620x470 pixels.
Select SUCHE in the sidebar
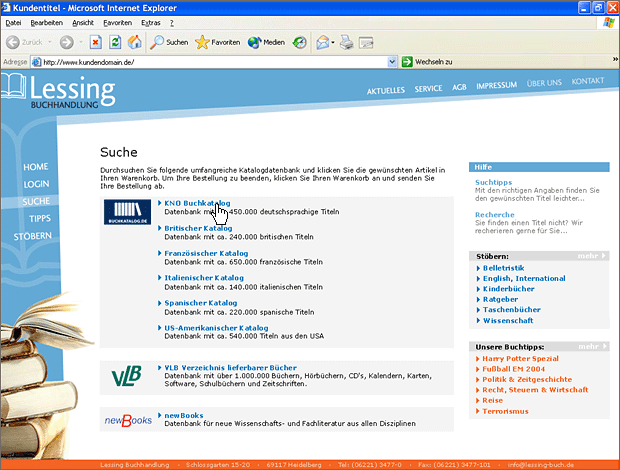click(x=36, y=202)
